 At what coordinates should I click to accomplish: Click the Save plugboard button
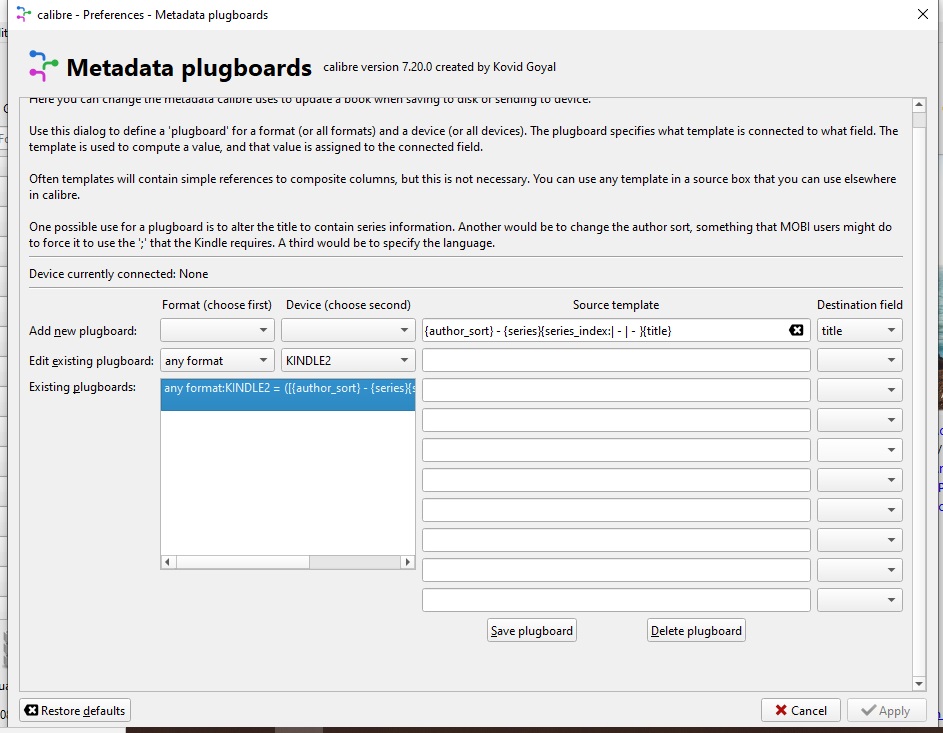point(532,630)
